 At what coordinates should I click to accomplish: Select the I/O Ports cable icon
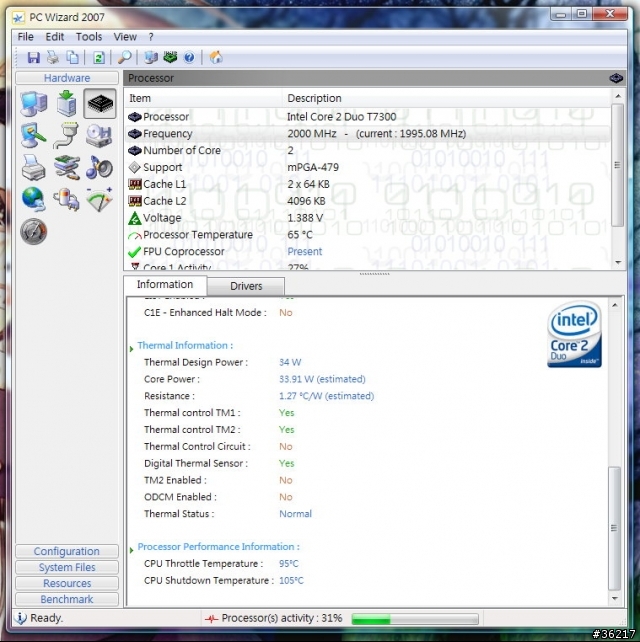click(66, 136)
